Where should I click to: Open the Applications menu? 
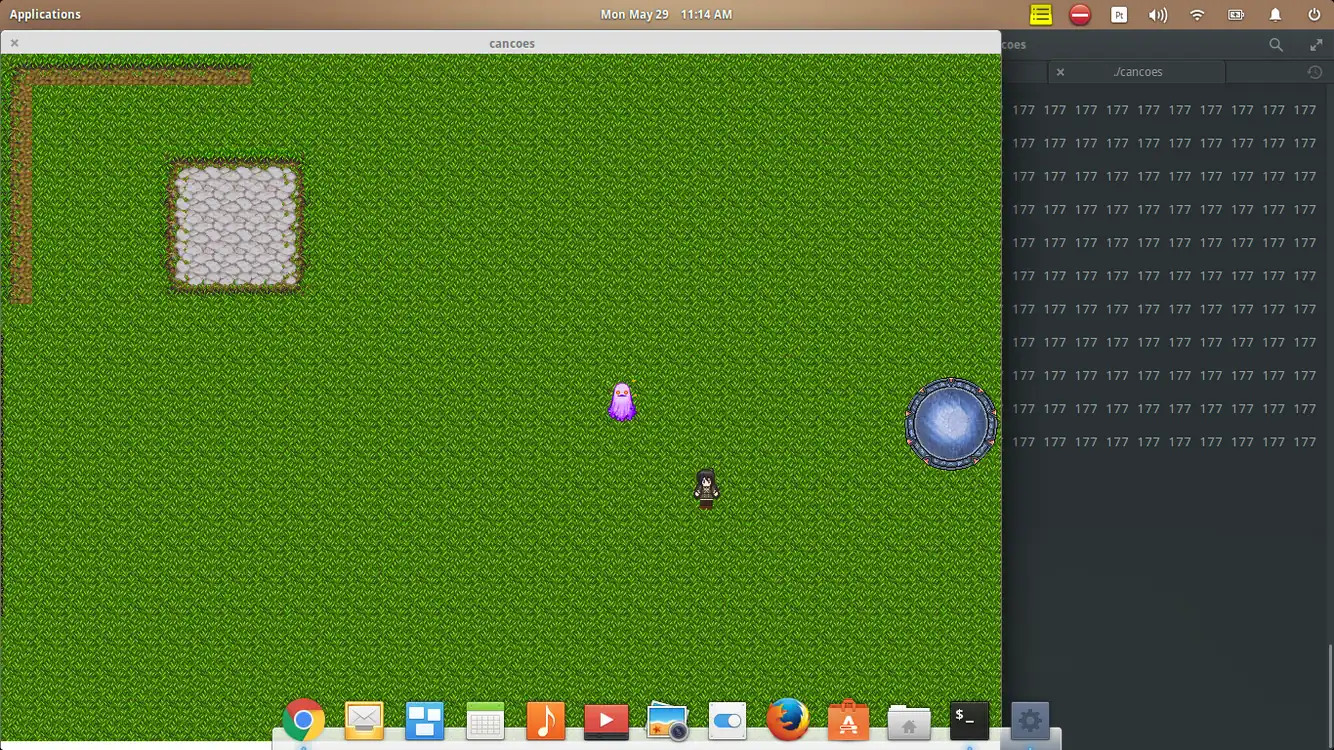[x=45, y=14]
